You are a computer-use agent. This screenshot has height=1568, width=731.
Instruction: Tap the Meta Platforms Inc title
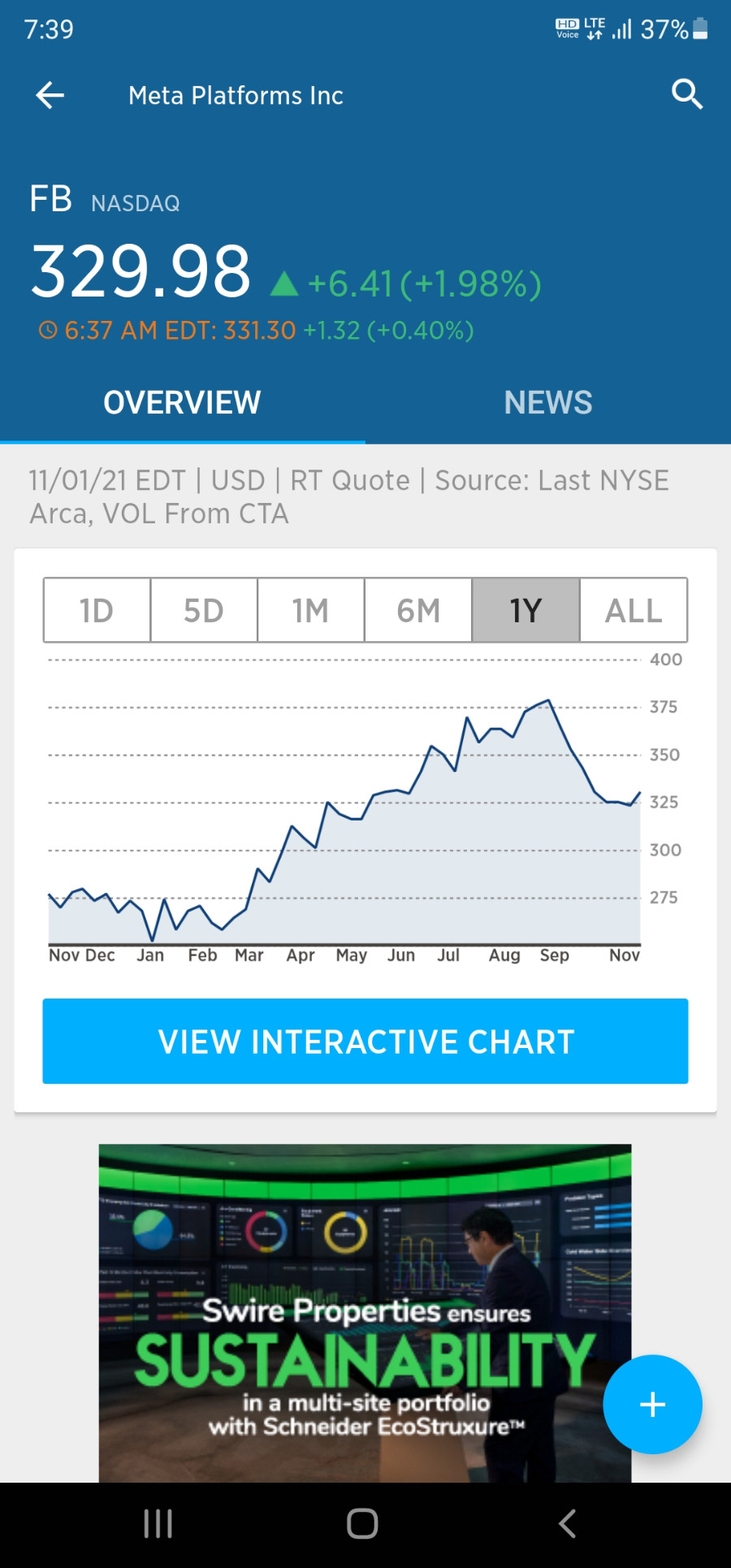236,96
